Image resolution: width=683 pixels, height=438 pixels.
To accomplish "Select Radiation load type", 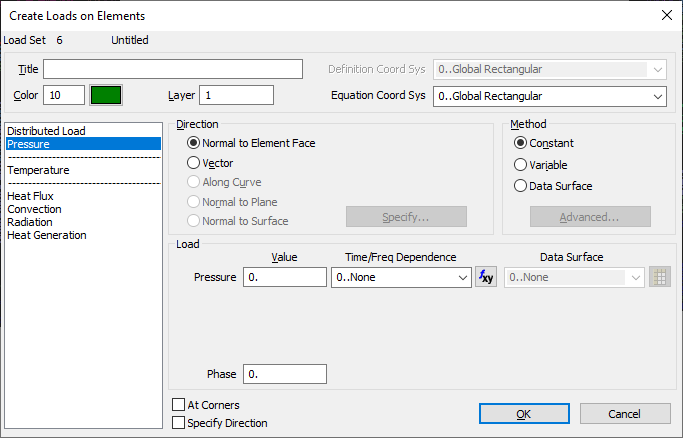I will pyautogui.click(x=30, y=222).
